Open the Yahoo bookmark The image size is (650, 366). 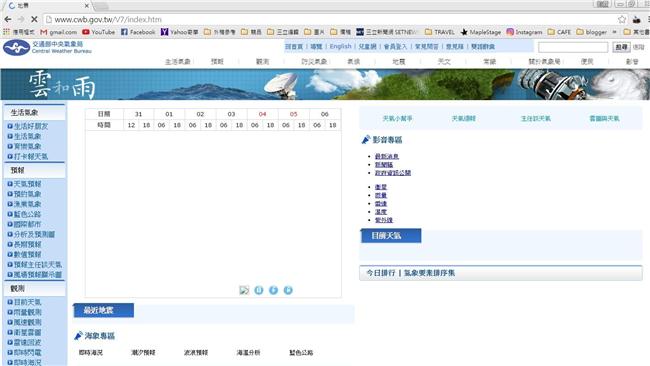click(179, 32)
